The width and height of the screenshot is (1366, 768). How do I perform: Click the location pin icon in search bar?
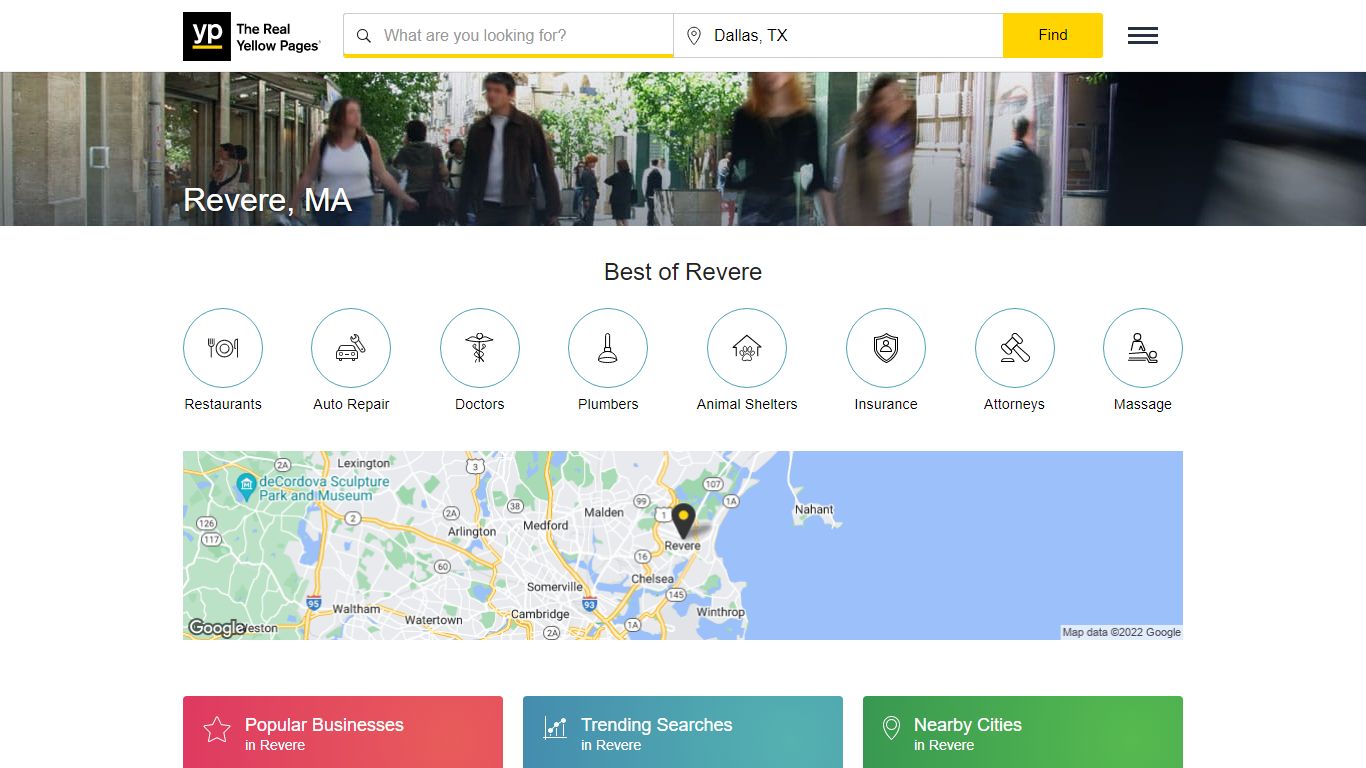point(693,36)
